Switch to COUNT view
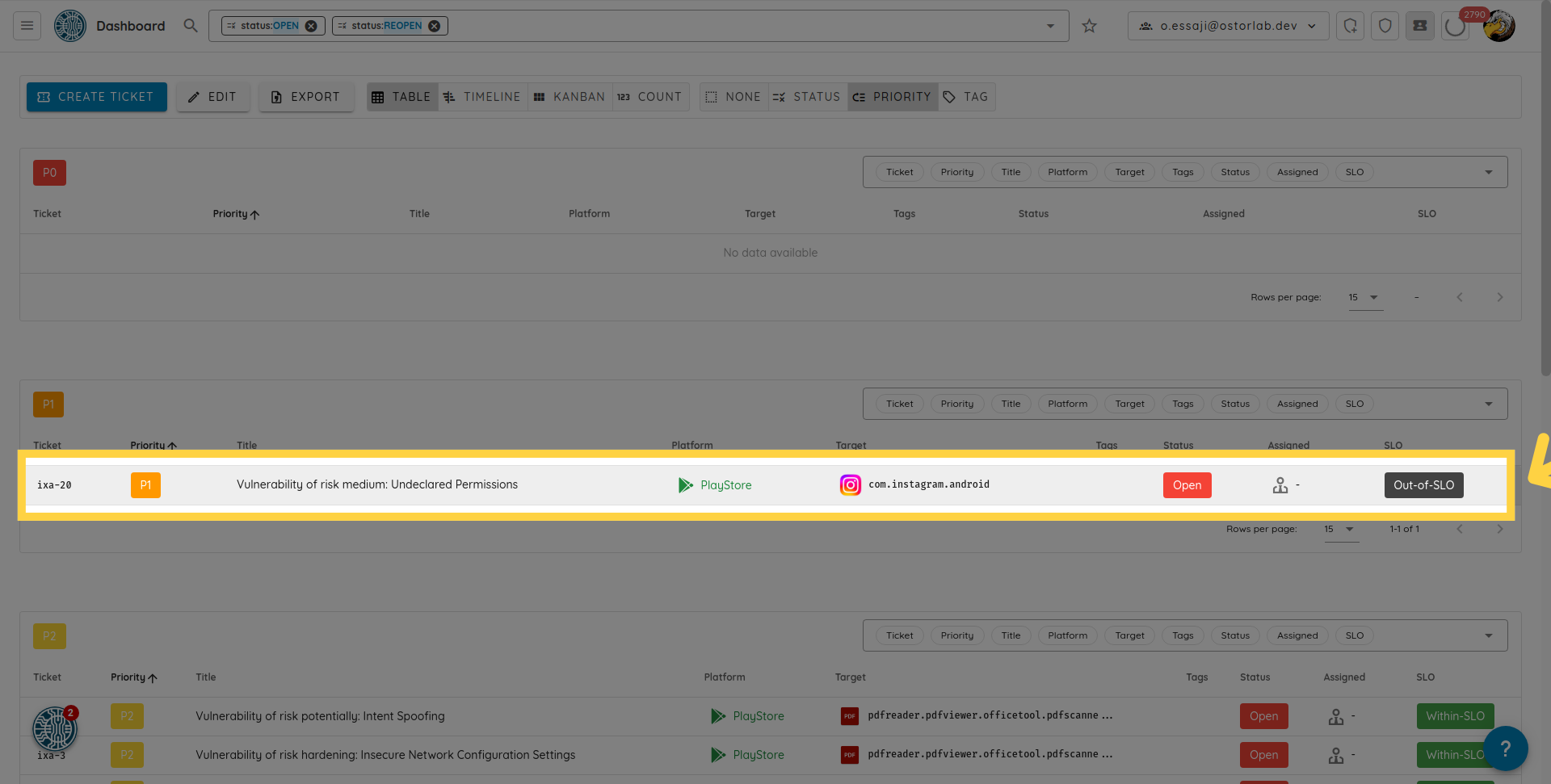 tap(650, 97)
